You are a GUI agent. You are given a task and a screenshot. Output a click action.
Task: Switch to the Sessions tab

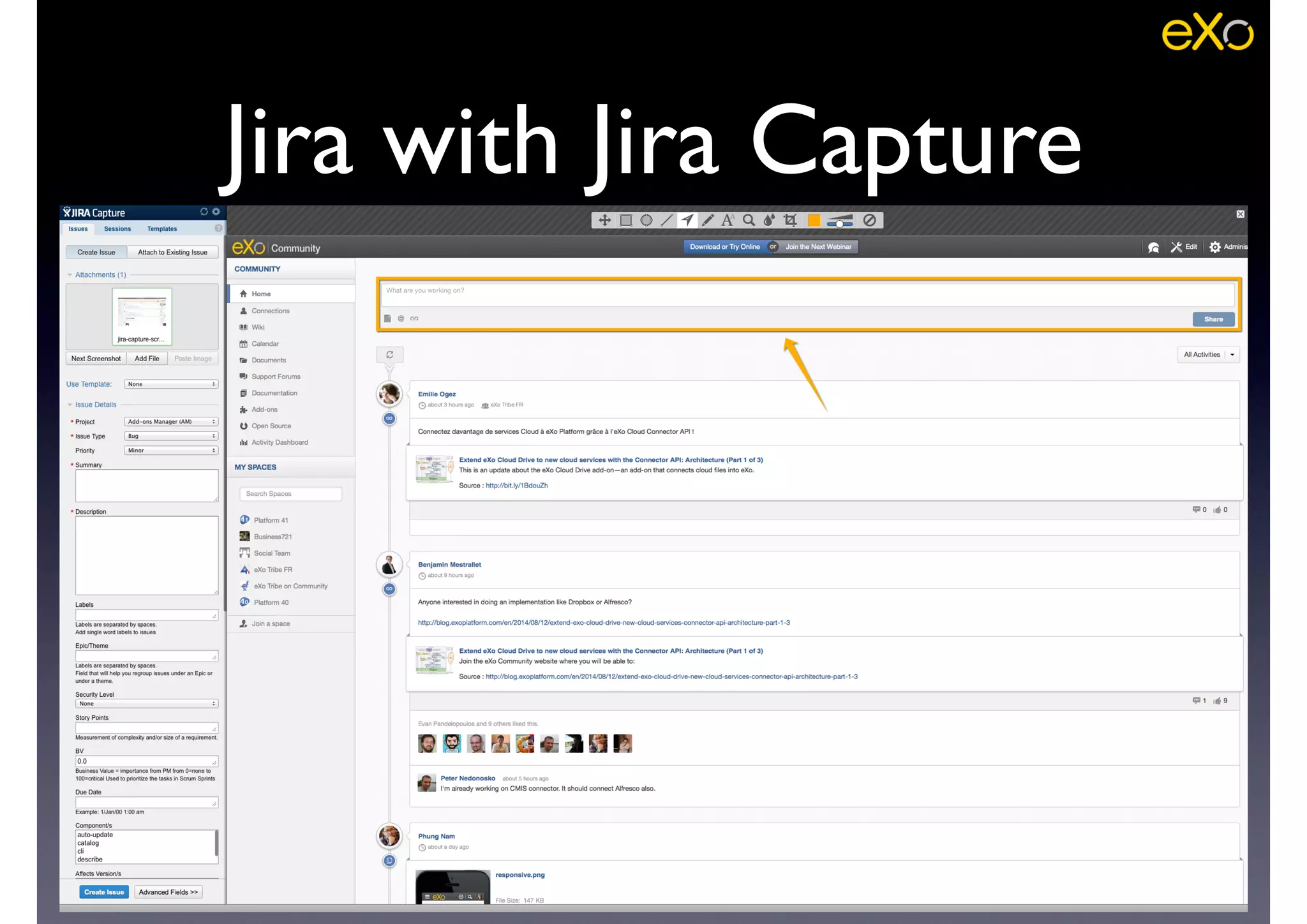coord(117,228)
